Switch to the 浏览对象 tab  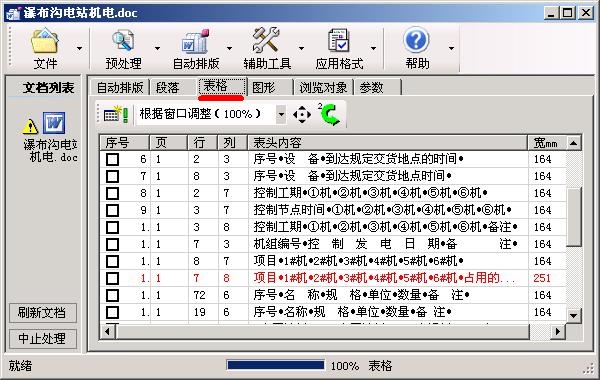323,88
